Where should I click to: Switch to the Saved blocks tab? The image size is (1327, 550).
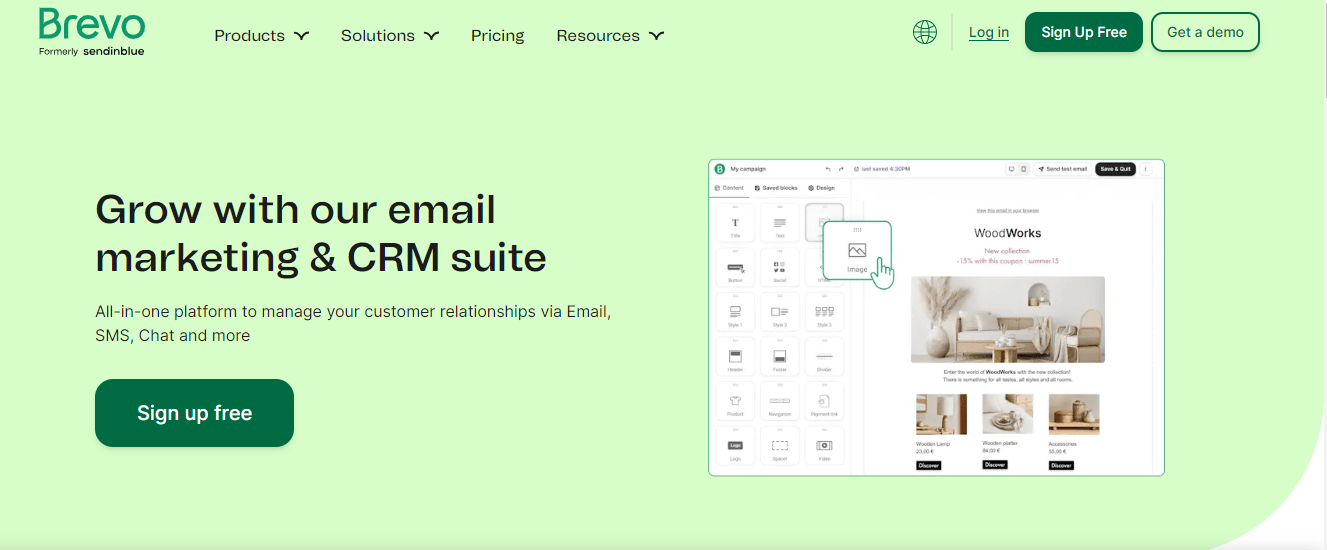(x=775, y=188)
